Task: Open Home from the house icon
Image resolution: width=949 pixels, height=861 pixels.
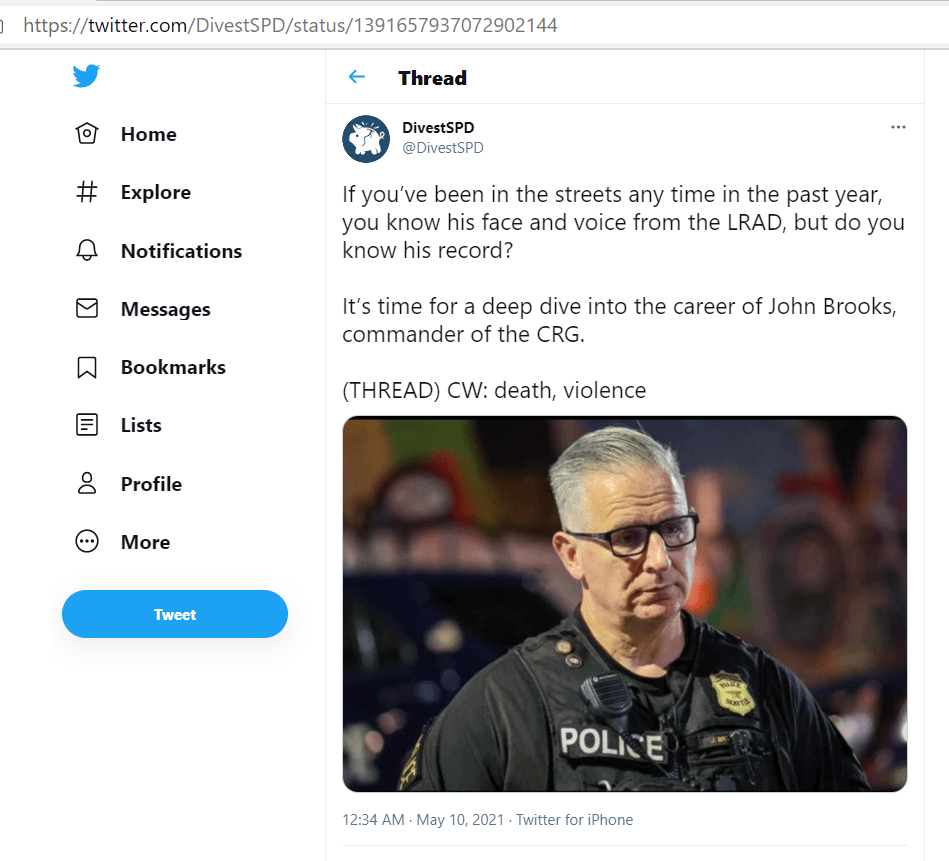Action: [x=87, y=134]
